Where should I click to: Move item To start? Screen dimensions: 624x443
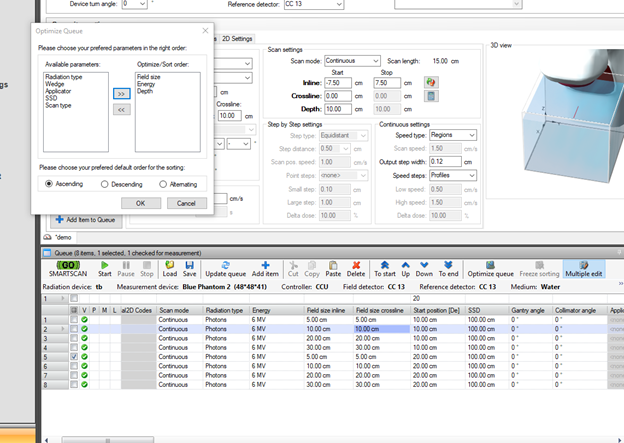point(385,269)
